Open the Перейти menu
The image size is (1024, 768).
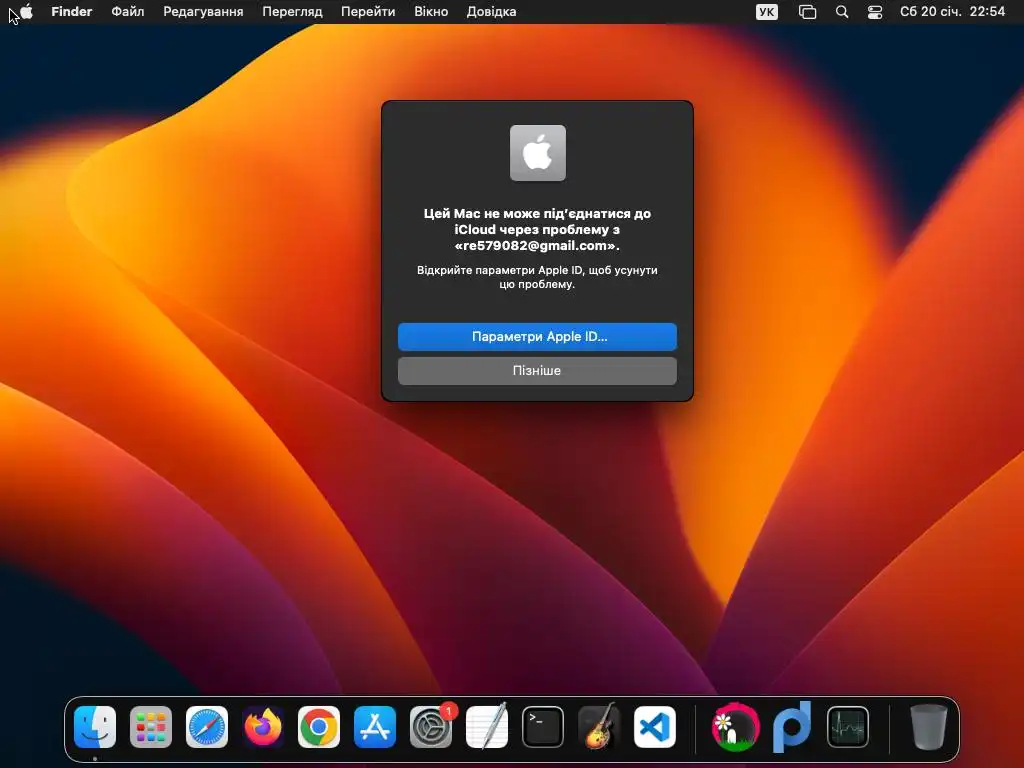coord(368,11)
